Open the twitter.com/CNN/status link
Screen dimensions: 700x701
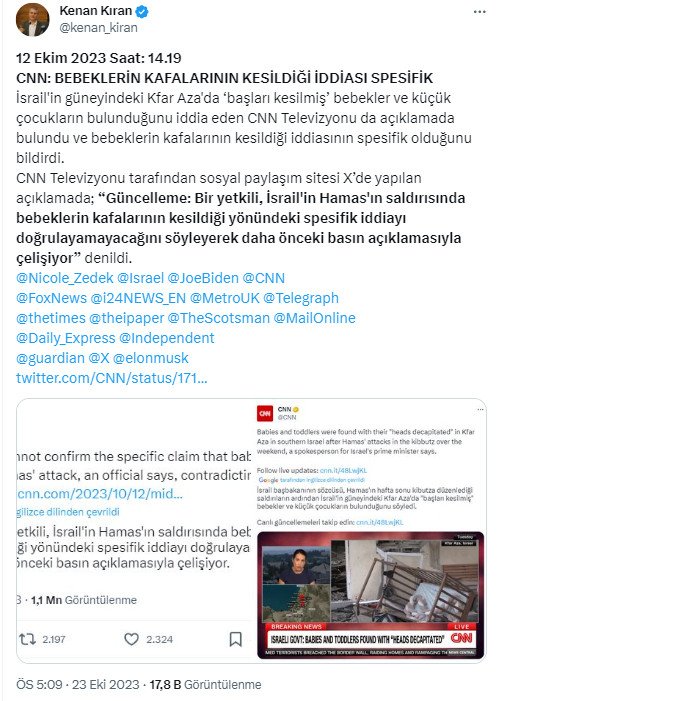coord(112,378)
